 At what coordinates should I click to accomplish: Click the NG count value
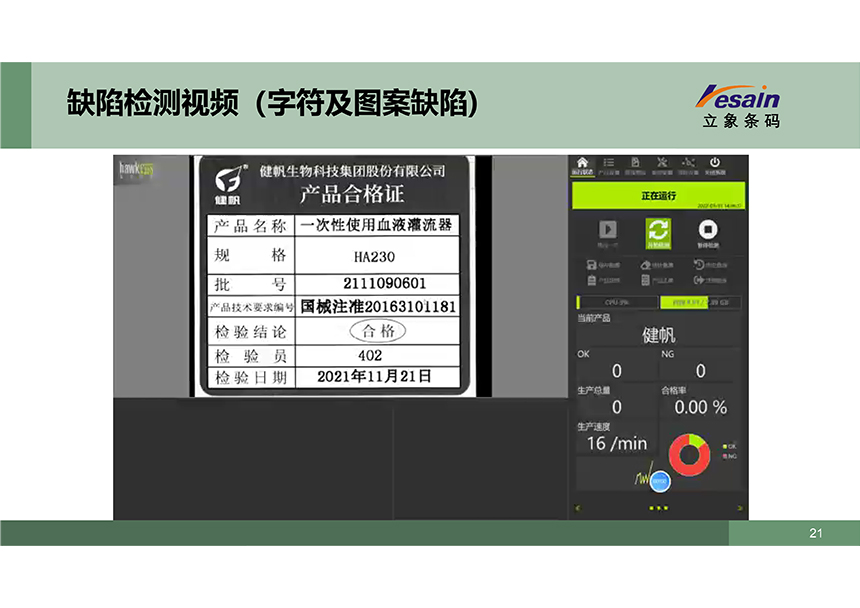pos(700,371)
